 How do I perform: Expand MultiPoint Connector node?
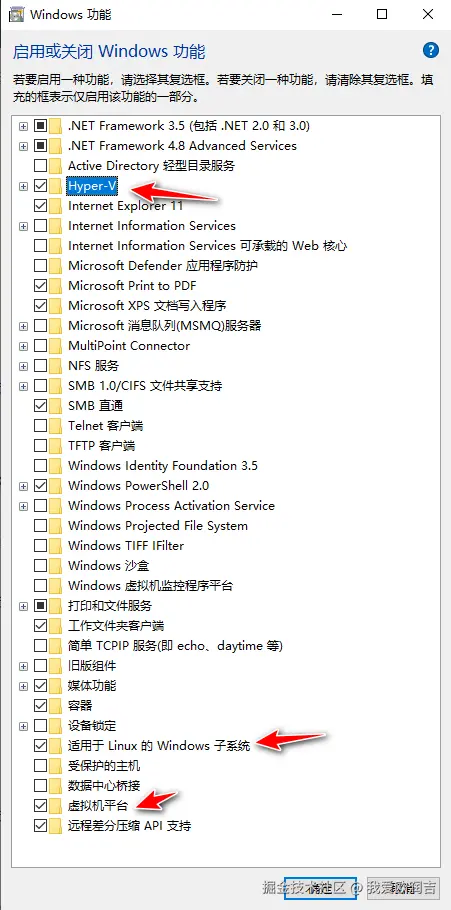click(23, 346)
